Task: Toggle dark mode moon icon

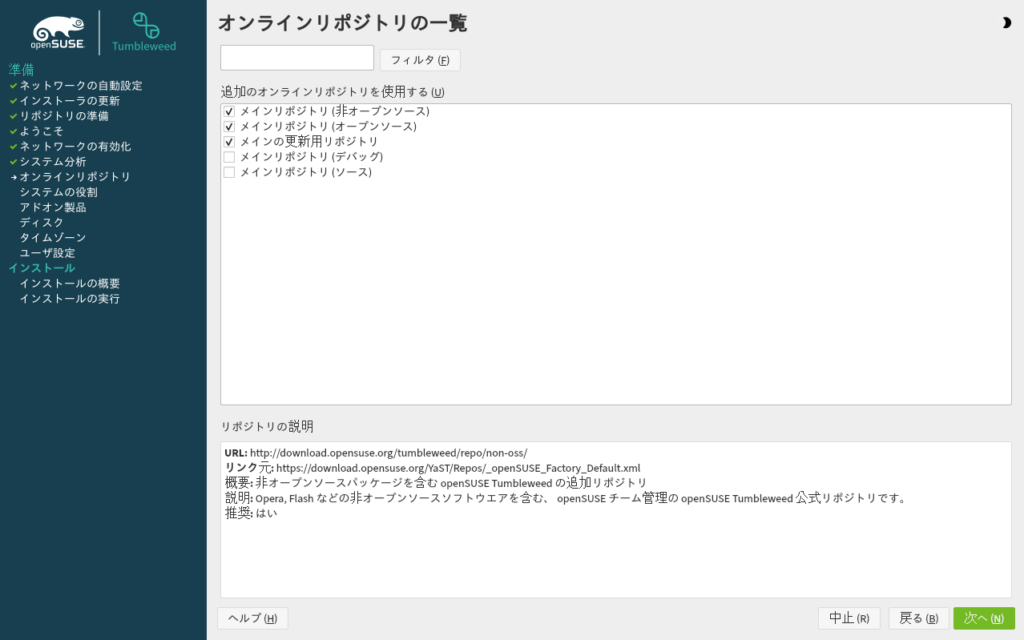Action: 1005,23
